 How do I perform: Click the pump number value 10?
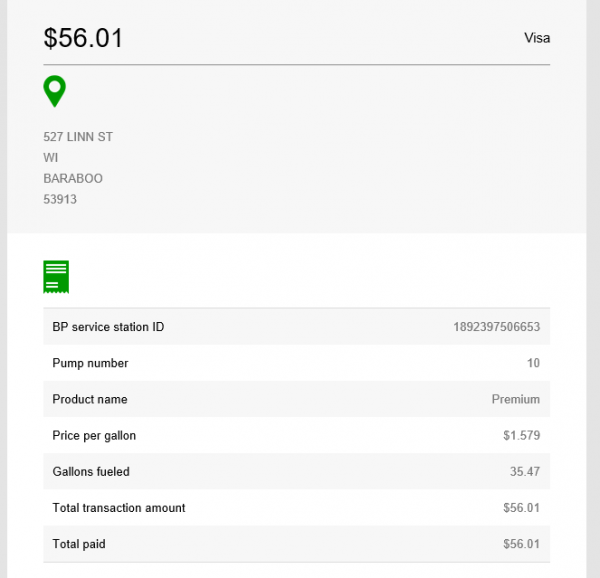(533, 363)
